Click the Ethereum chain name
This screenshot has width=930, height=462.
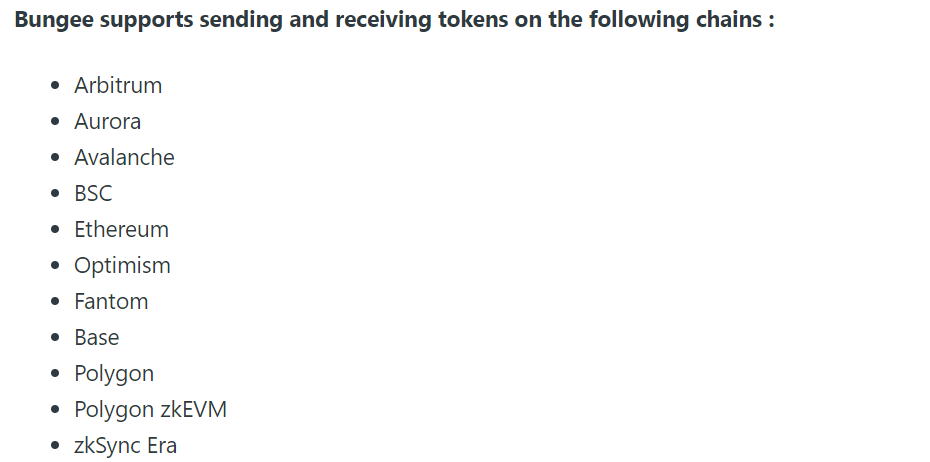coord(121,230)
